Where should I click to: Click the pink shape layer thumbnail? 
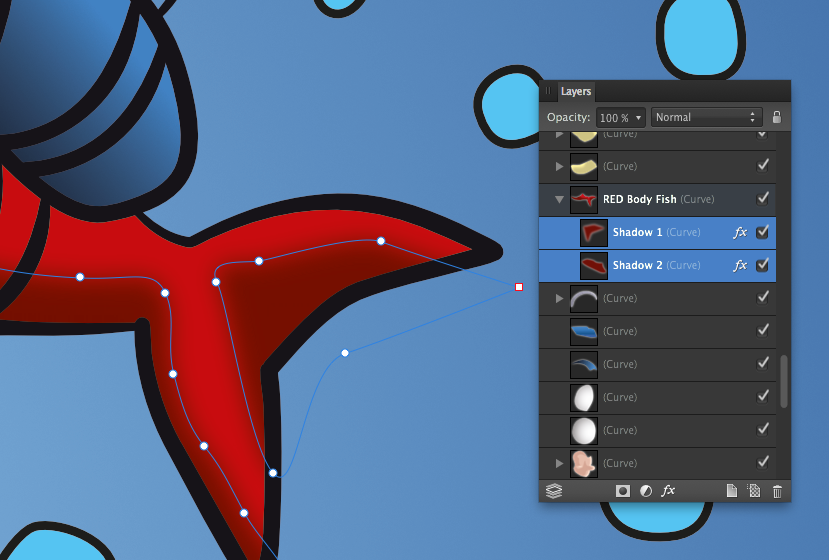click(x=584, y=463)
